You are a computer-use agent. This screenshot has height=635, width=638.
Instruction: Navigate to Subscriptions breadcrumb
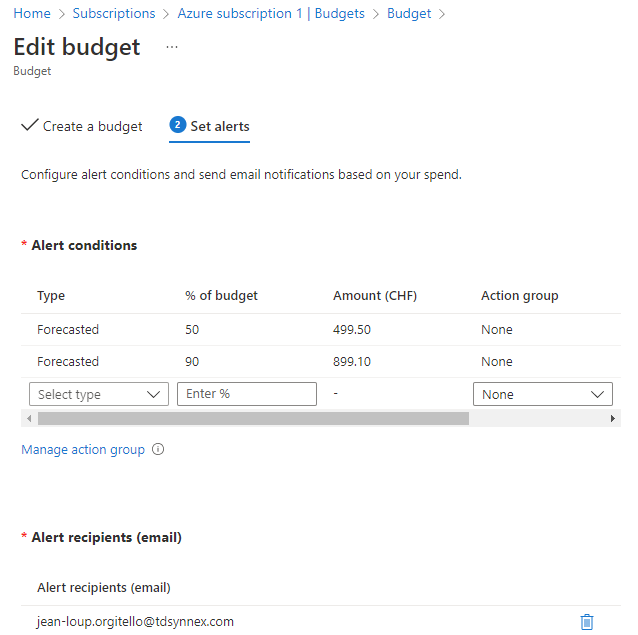tap(114, 13)
